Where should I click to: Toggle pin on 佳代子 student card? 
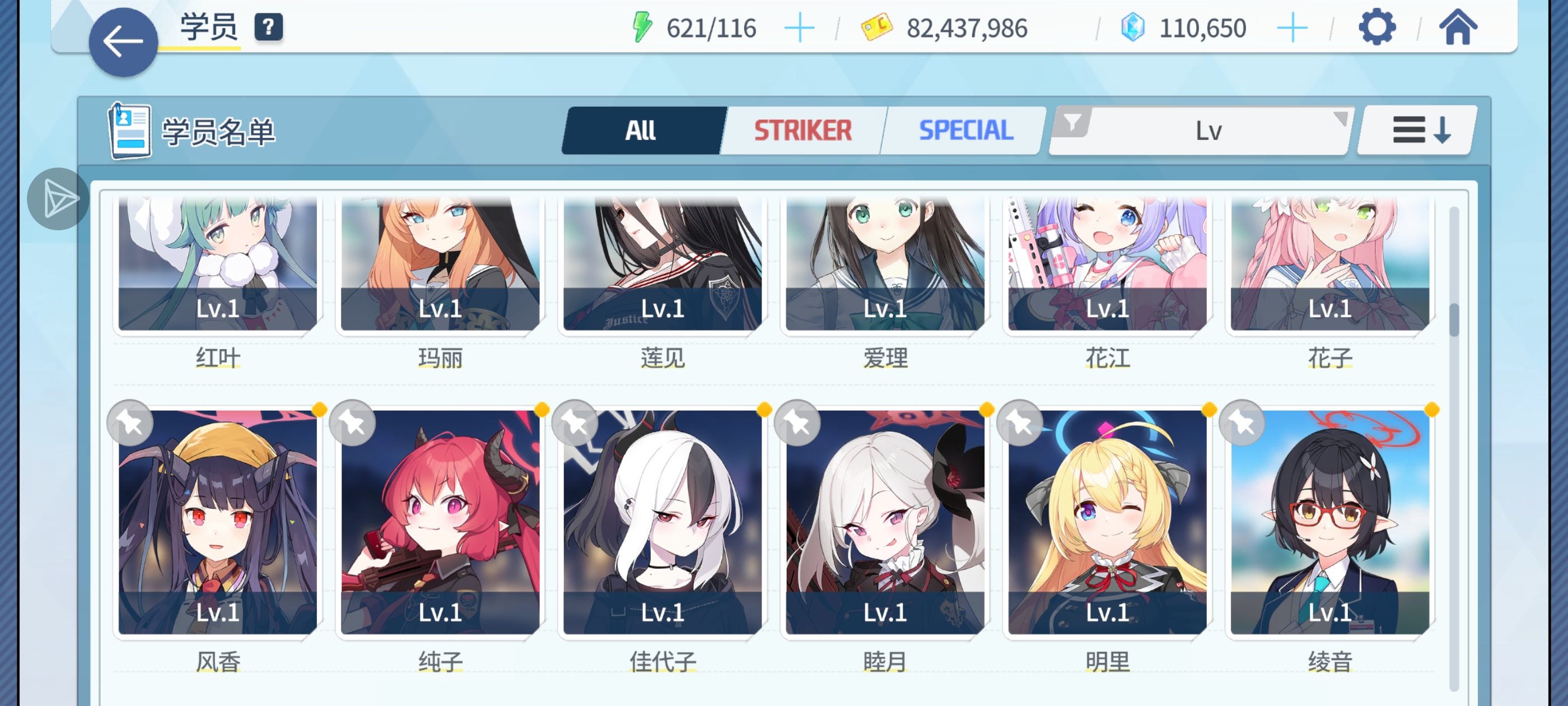click(575, 422)
